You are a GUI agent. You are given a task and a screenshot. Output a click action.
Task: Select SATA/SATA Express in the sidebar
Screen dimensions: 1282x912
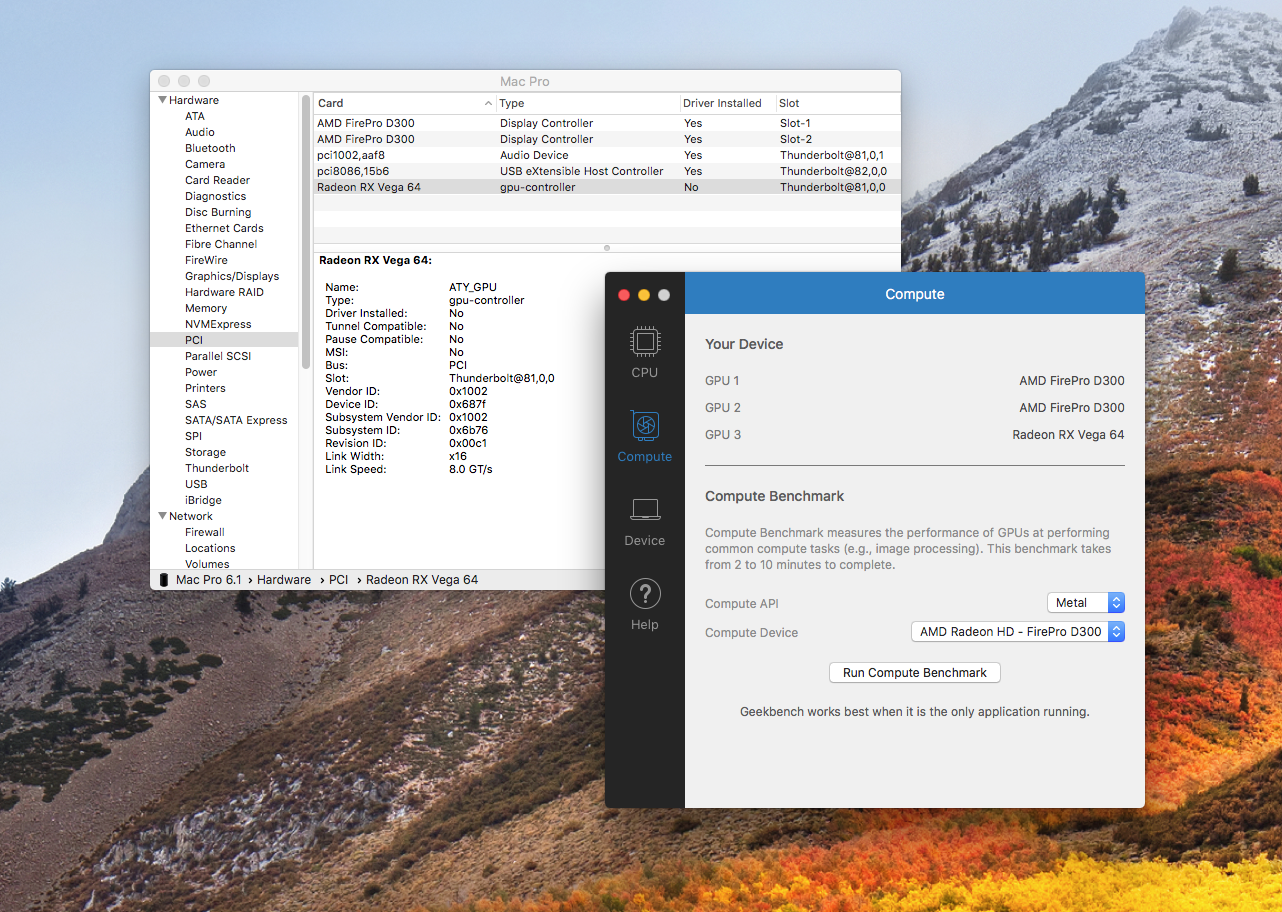pos(236,420)
